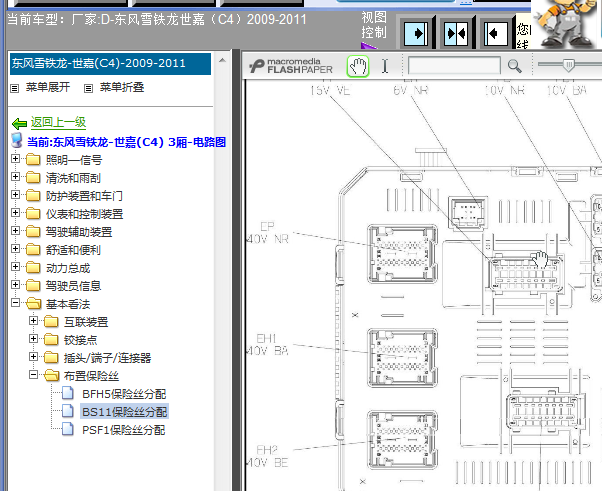This screenshot has height=491, width=602.
Task: Click inside the FlashPaper search text field
Action: pyautogui.click(x=454, y=66)
